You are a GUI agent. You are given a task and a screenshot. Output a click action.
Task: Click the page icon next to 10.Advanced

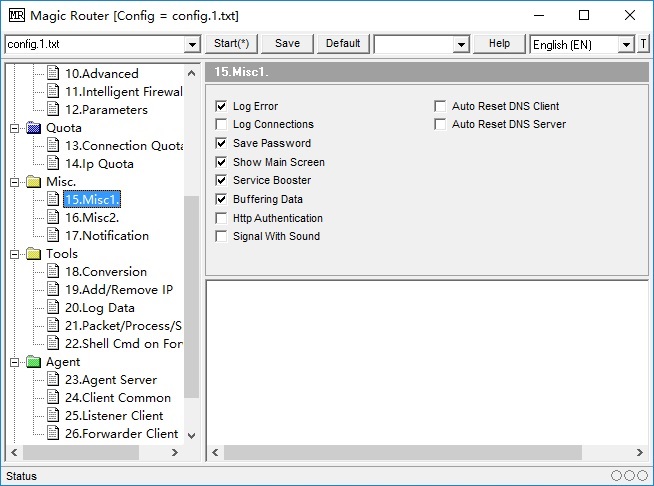tap(53, 74)
